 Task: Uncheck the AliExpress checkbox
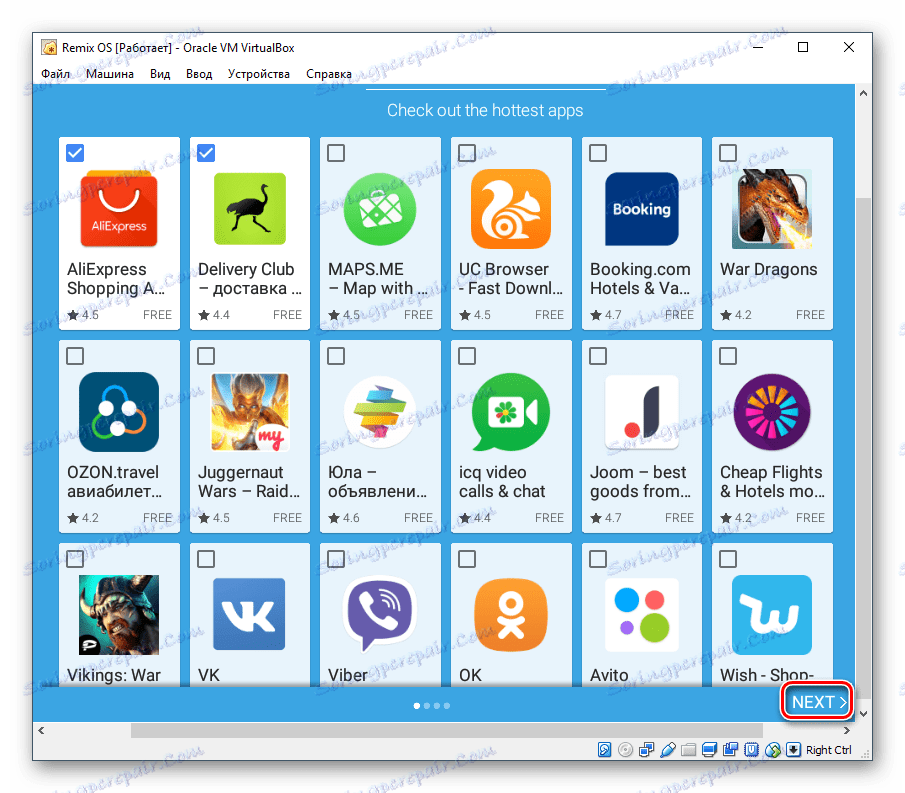[x=75, y=153]
